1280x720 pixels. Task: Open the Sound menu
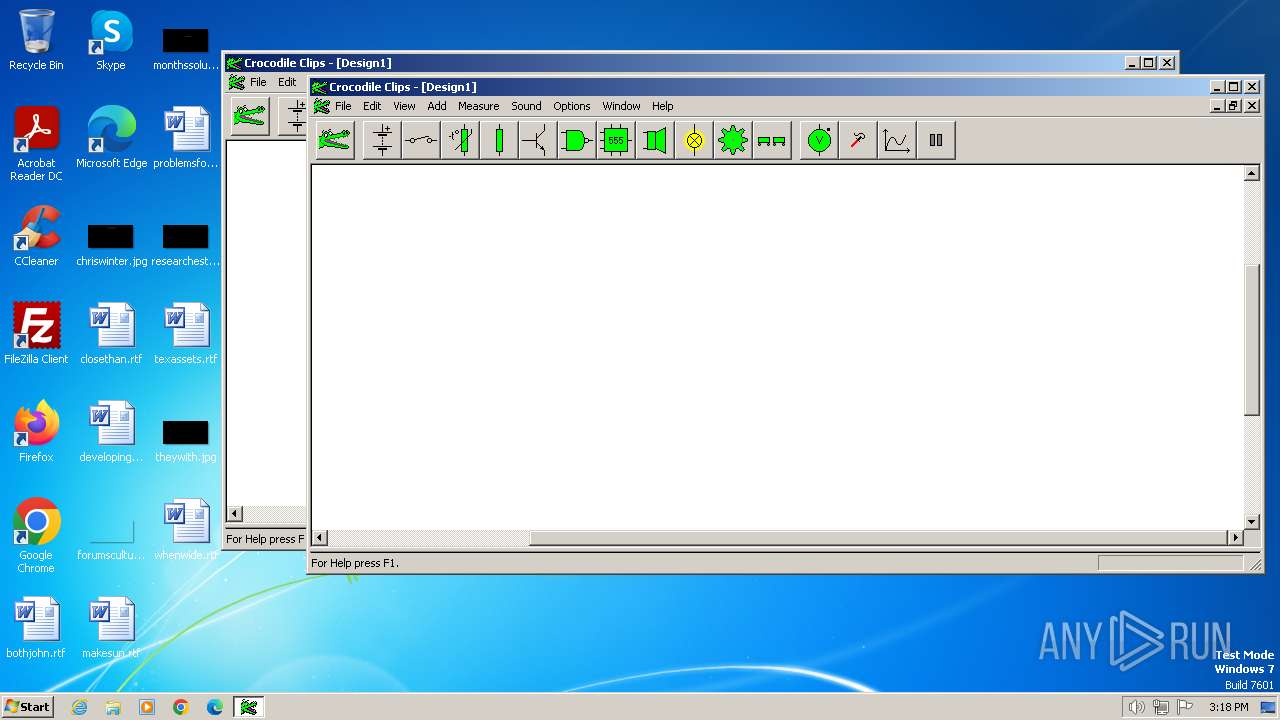(x=526, y=106)
